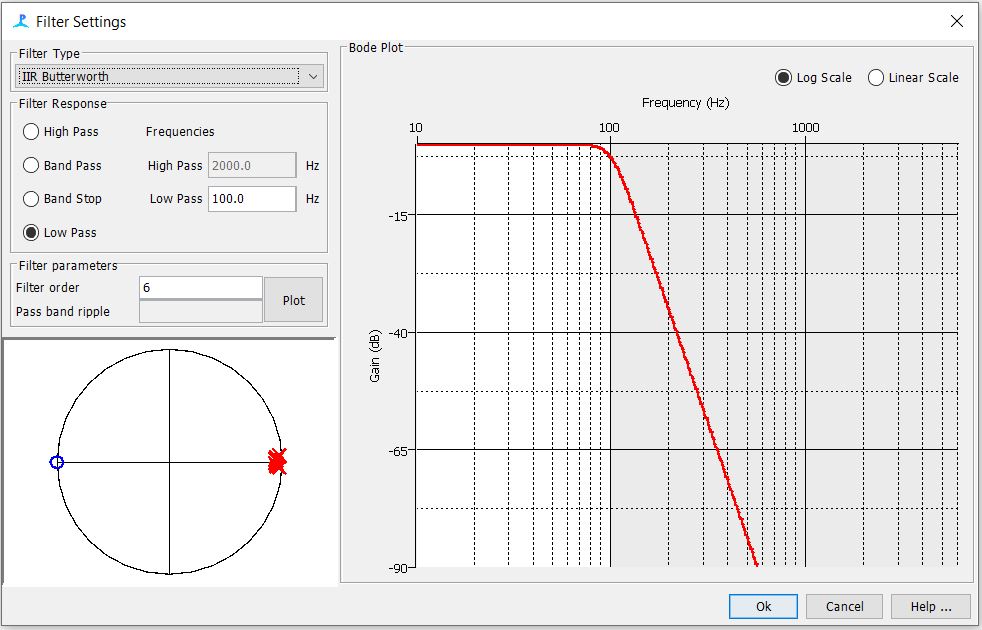Click the Cancel button
The width and height of the screenshot is (982, 630).
coord(845,606)
